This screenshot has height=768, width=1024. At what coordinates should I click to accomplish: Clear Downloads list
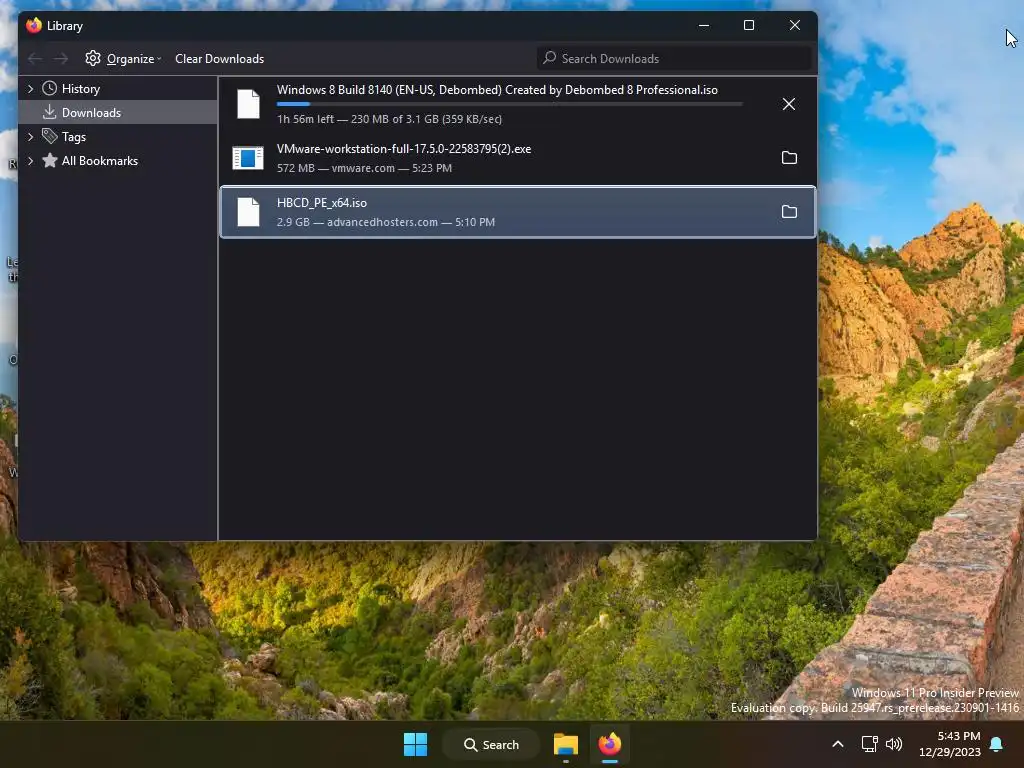(219, 59)
